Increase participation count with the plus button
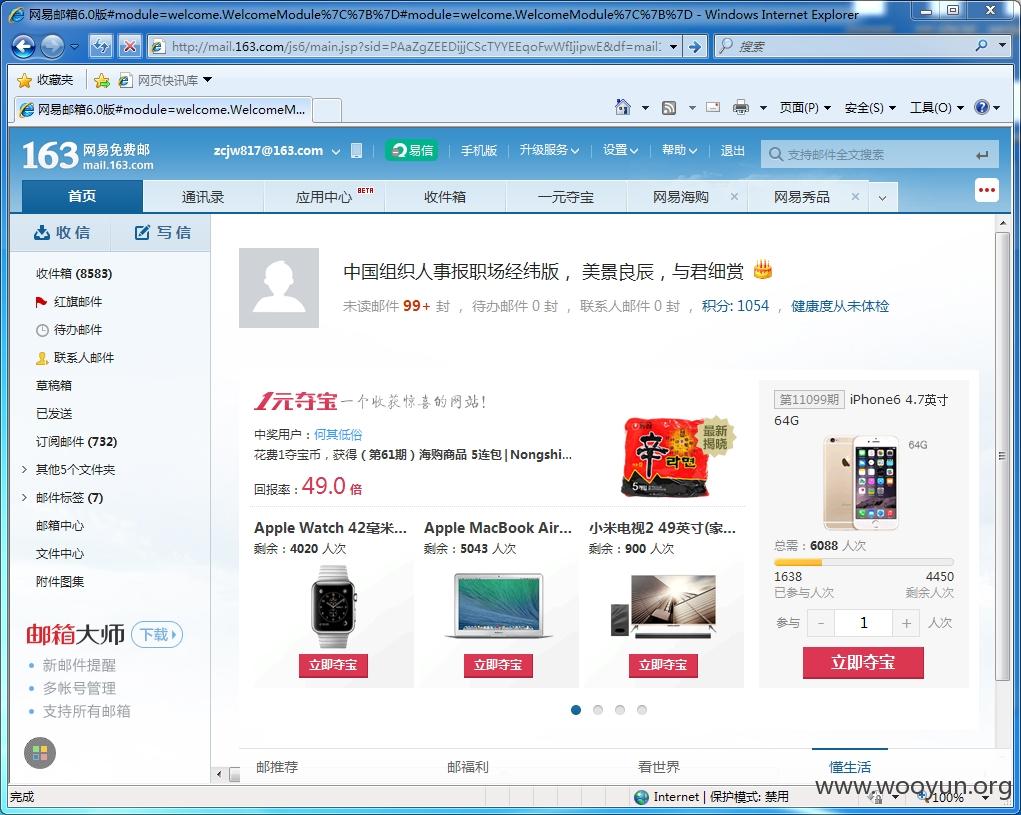1021x815 pixels. pyautogui.click(x=906, y=624)
